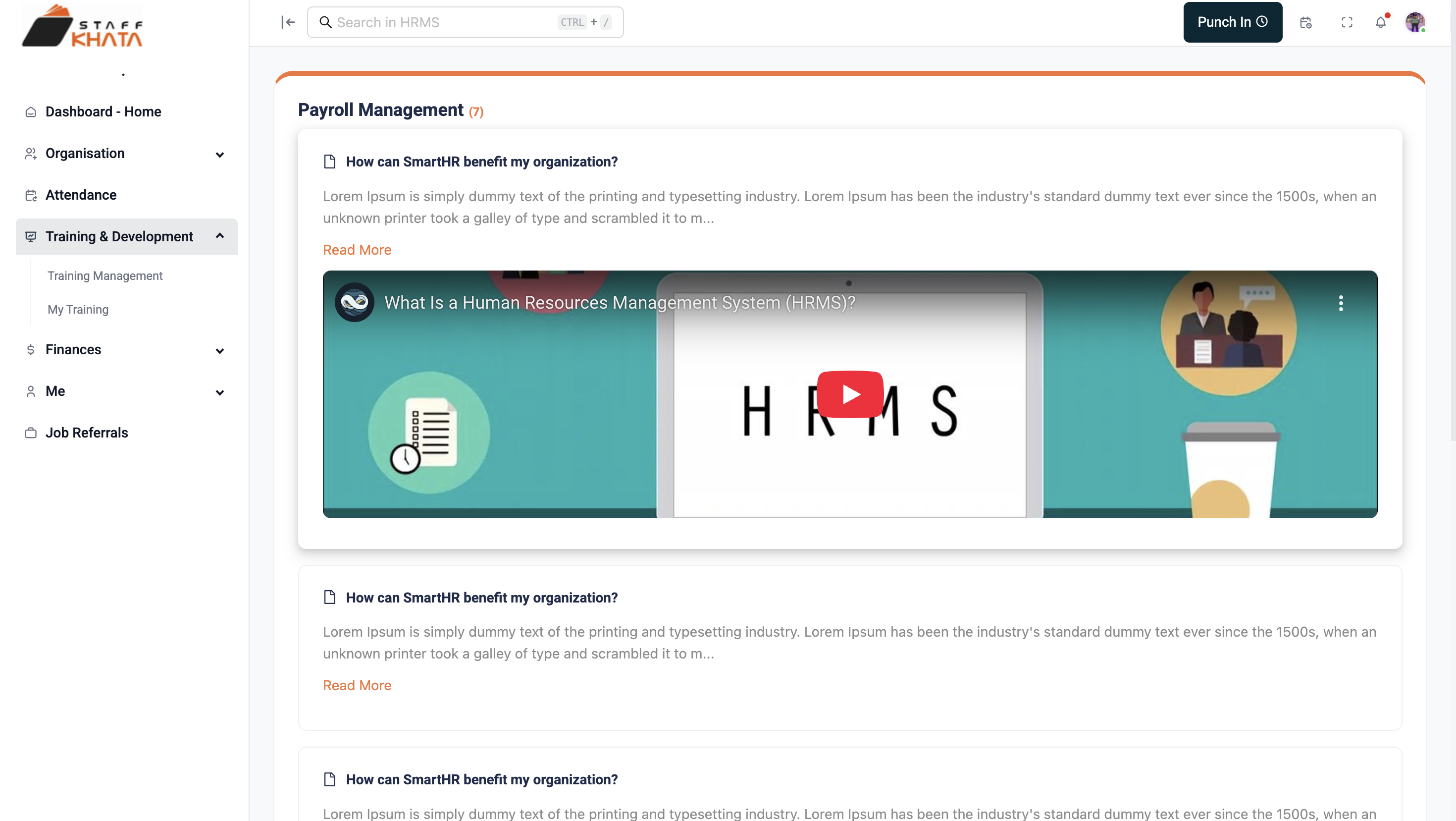Expand the Me dropdown
This screenshot has width=1456, height=821.
coord(220,392)
